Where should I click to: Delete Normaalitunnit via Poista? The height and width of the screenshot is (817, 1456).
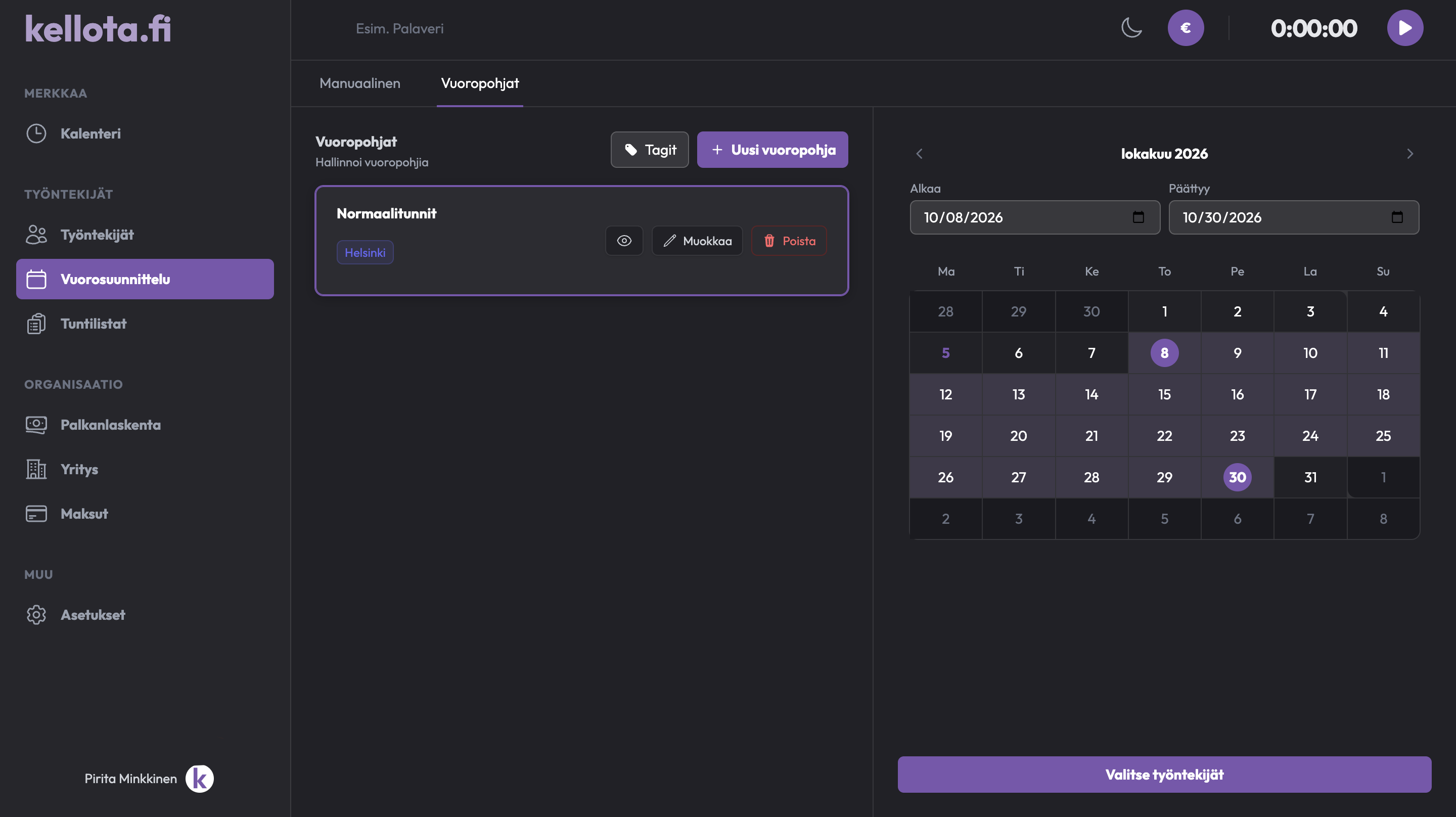click(x=789, y=241)
